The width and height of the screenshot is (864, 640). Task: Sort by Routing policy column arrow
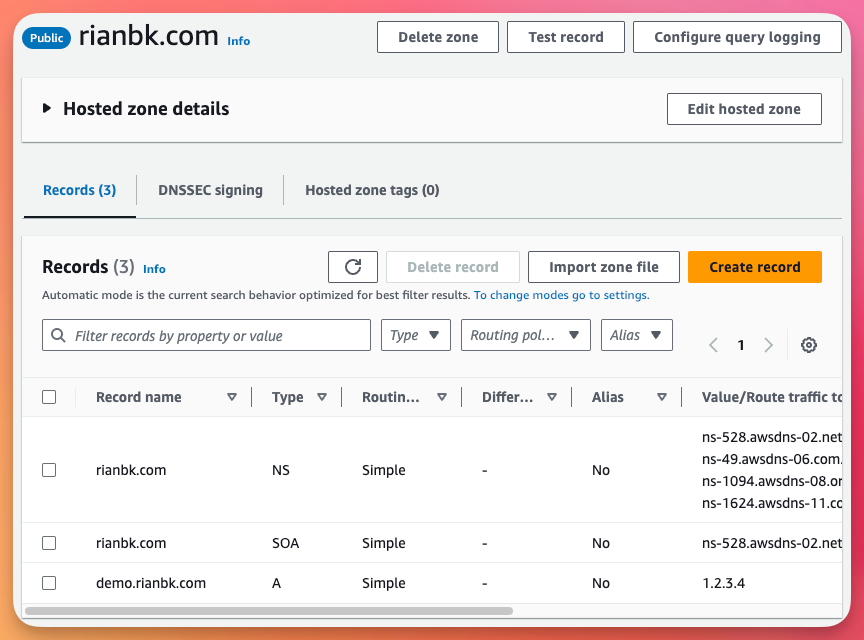point(442,397)
